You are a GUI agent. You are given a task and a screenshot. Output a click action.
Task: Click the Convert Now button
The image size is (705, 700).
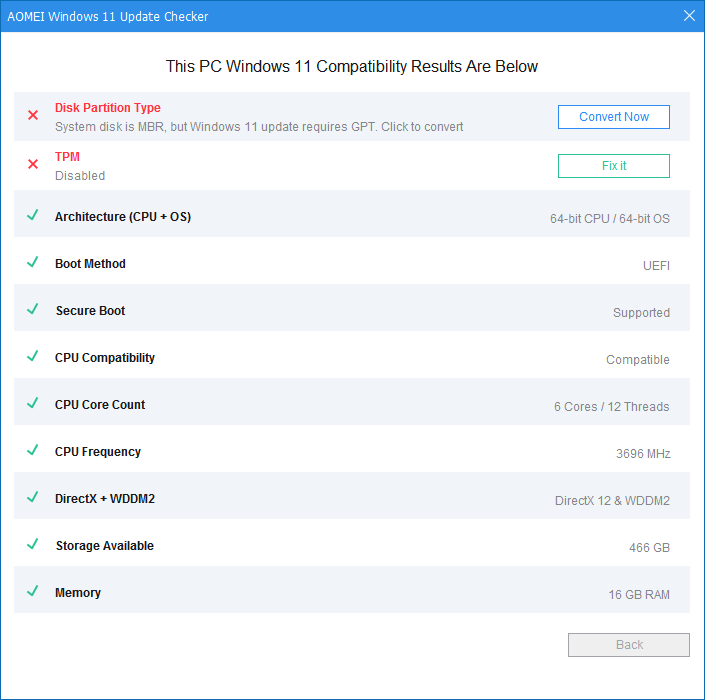coord(613,117)
